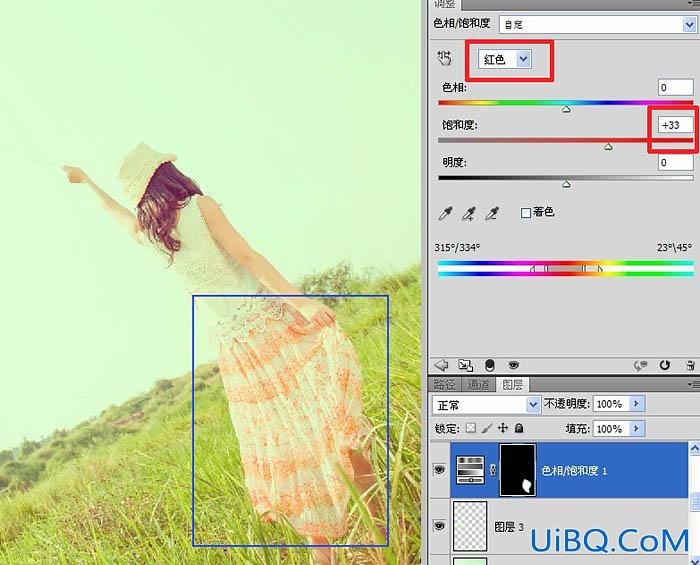Screen dimensions: 700x565
Task: Click the 饱和度 saturation slider handle
Action: click(x=608, y=146)
